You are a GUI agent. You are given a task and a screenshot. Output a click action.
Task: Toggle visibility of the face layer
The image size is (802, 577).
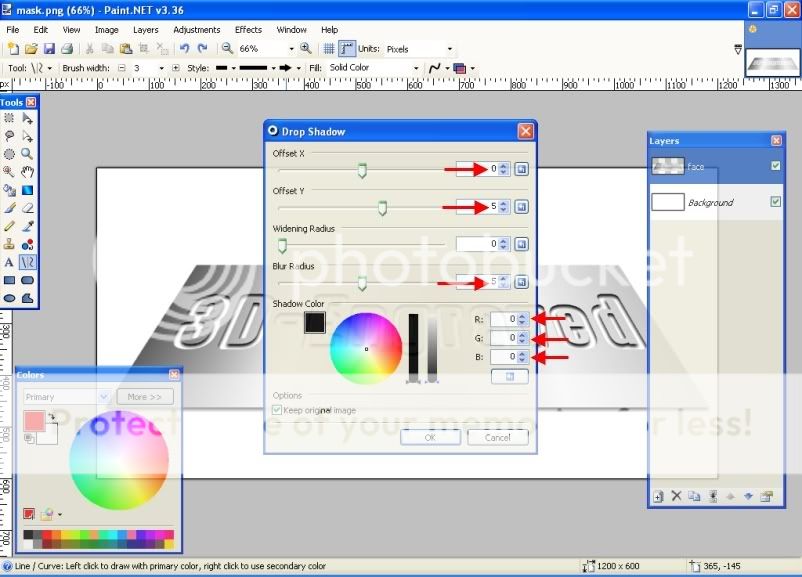click(x=774, y=167)
